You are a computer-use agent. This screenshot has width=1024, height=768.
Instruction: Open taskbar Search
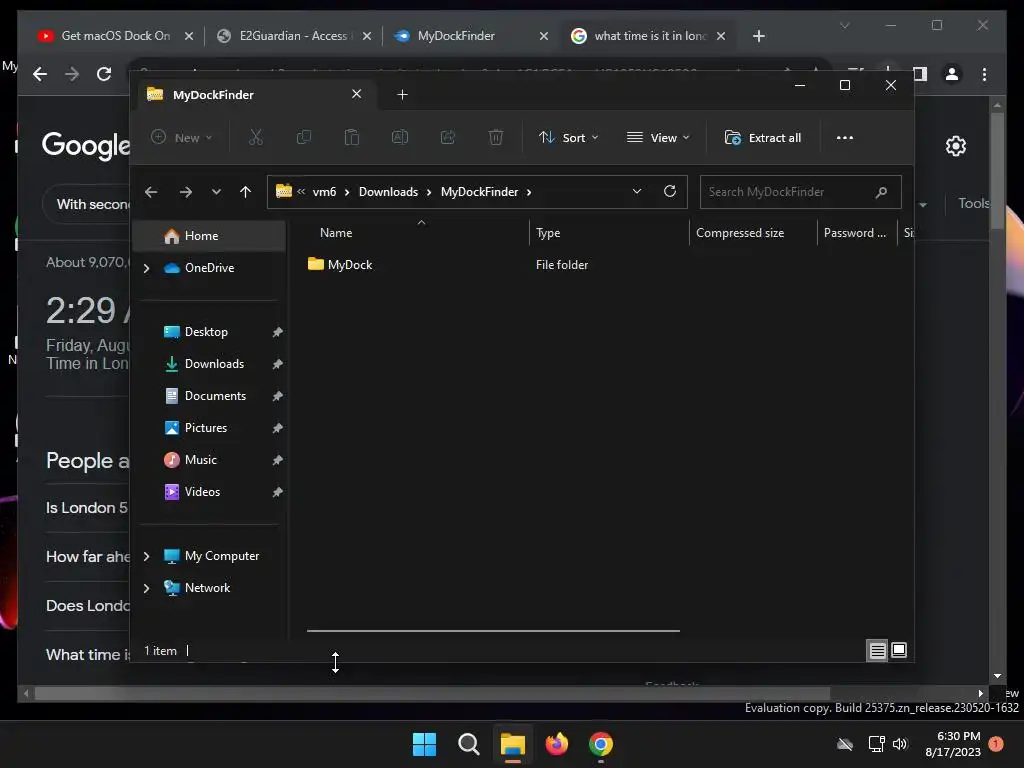pos(468,744)
